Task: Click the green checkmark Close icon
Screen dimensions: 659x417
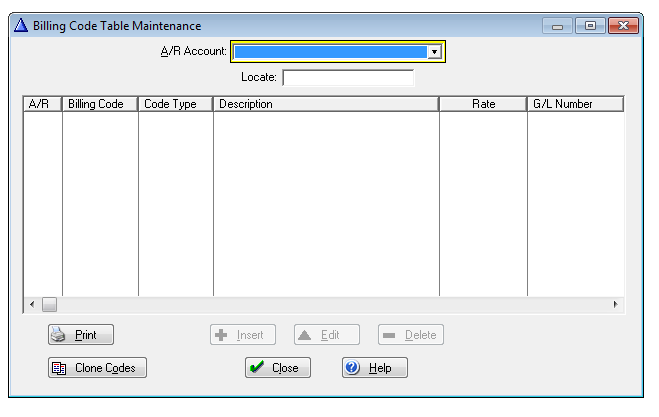Action: tap(257, 368)
